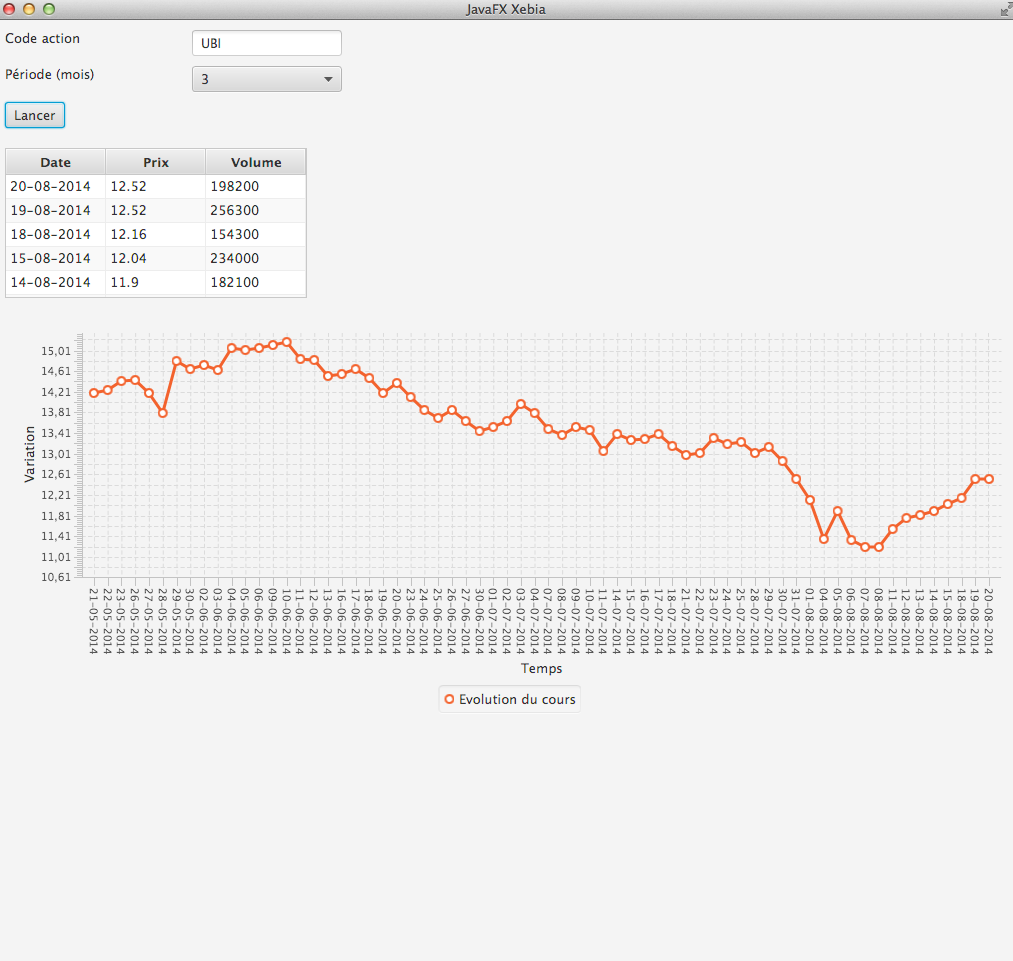The width and height of the screenshot is (1013, 961).
Task: Sort the table by Volume column header
Action: point(255,162)
